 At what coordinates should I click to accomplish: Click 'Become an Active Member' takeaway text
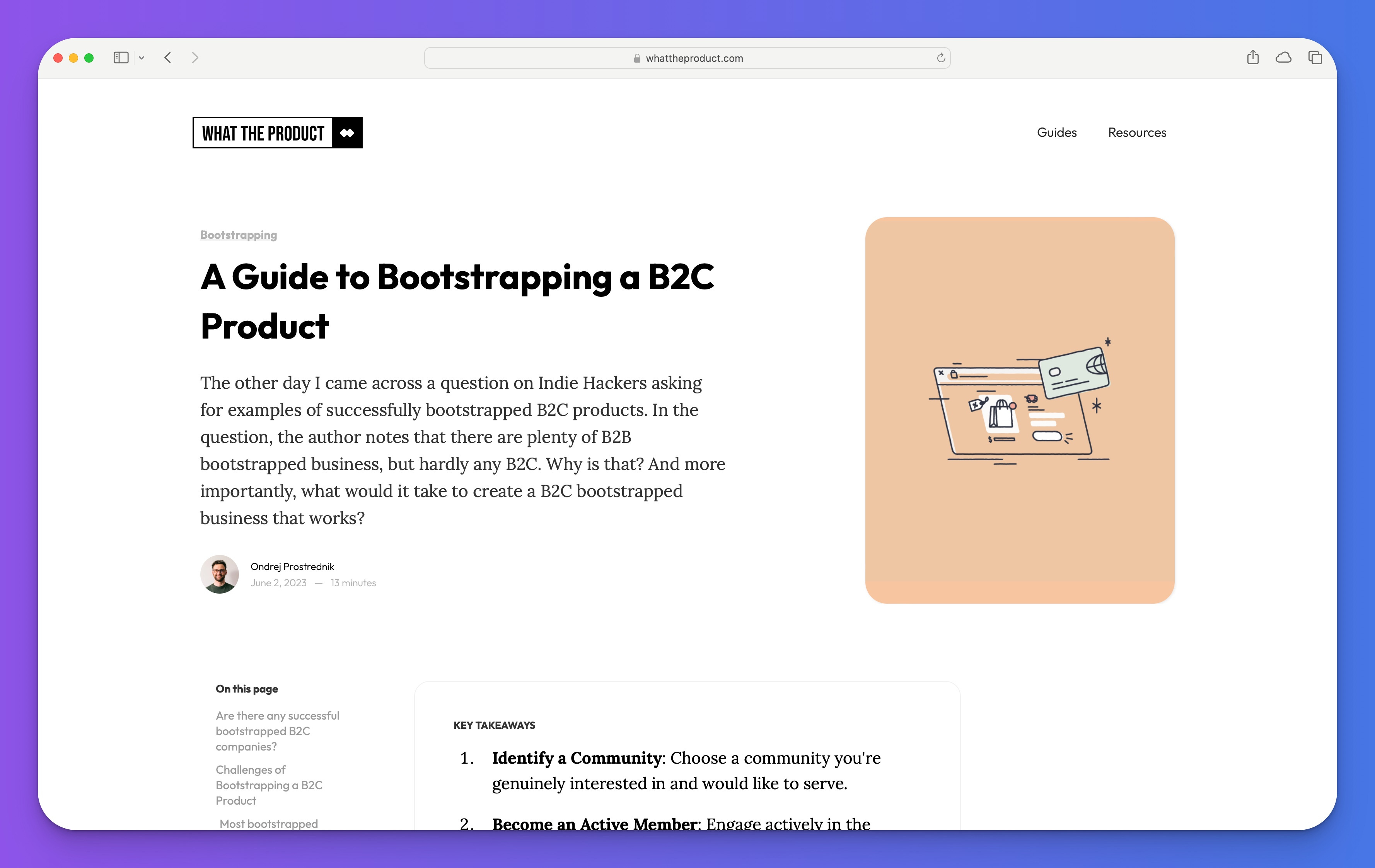coord(595,824)
